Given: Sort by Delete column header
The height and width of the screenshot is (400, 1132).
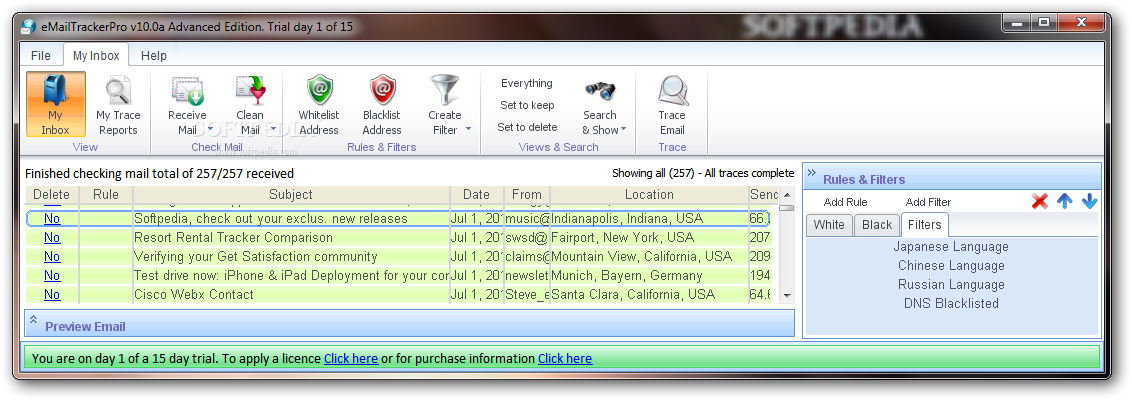Looking at the screenshot, I should [52, 194].
